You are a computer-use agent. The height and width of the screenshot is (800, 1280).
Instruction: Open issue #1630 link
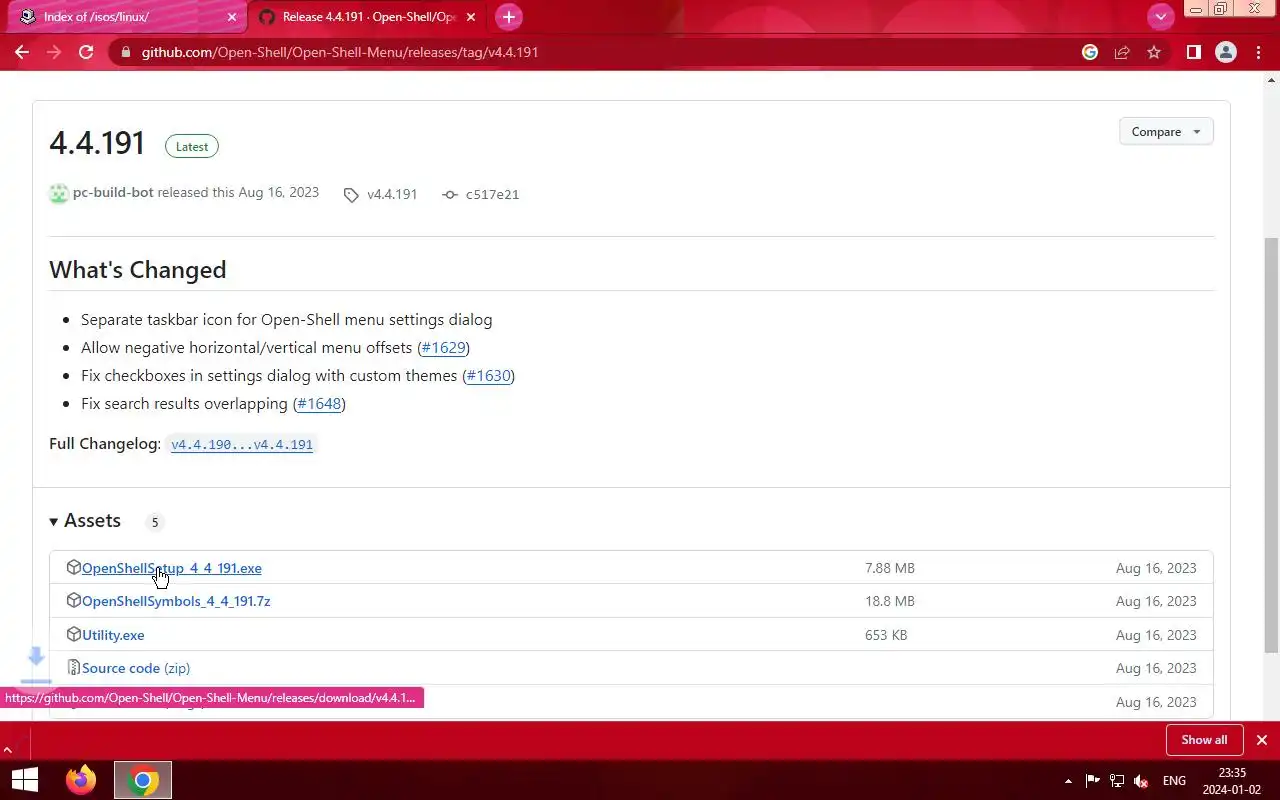[488, 376]
